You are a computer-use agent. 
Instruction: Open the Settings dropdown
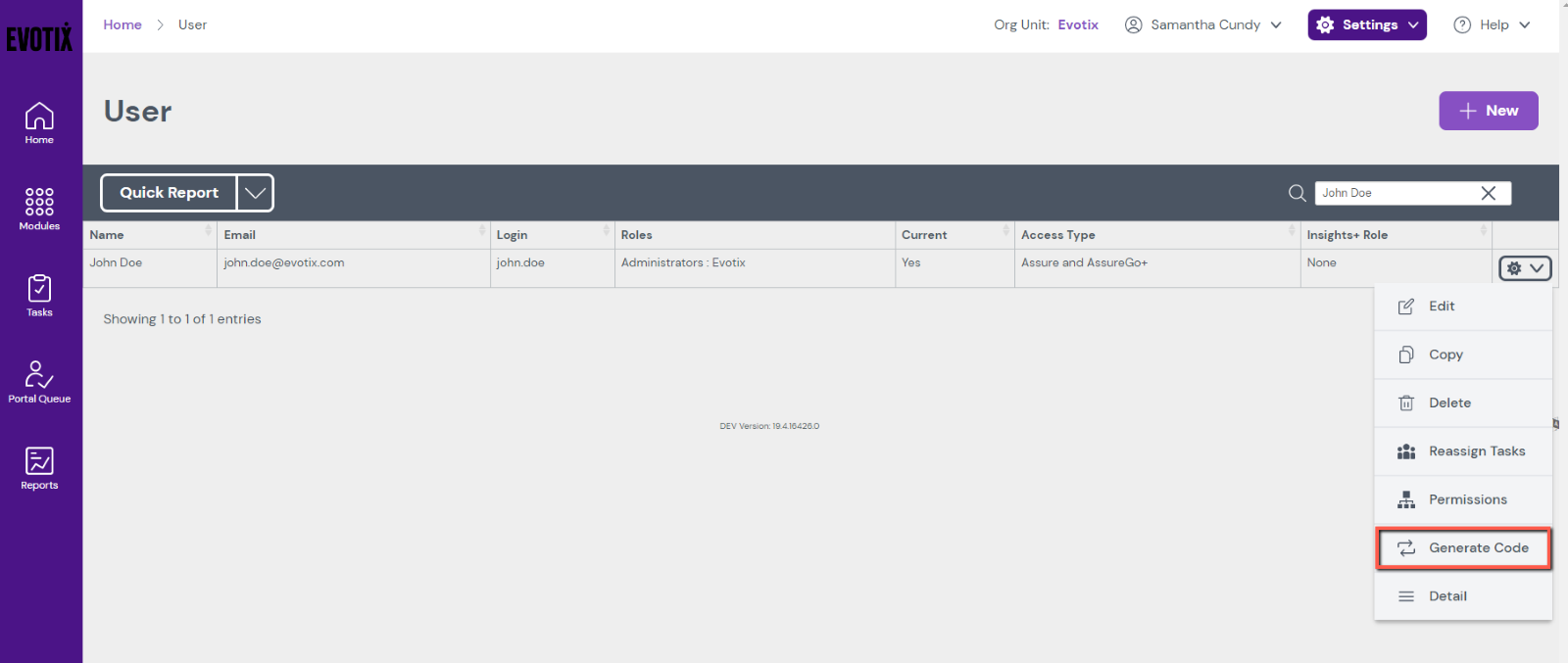click(x=1366, y=24)
